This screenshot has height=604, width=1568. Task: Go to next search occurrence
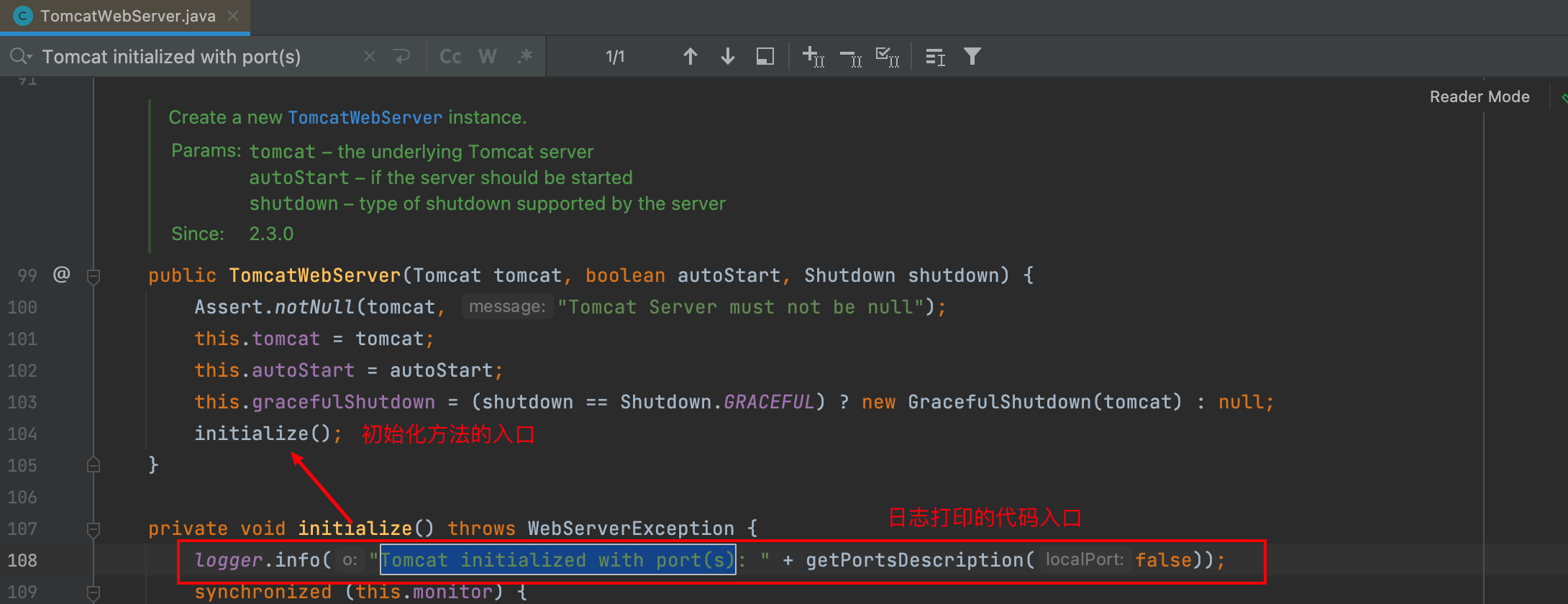pyautogui.click(x=728, y=56)
